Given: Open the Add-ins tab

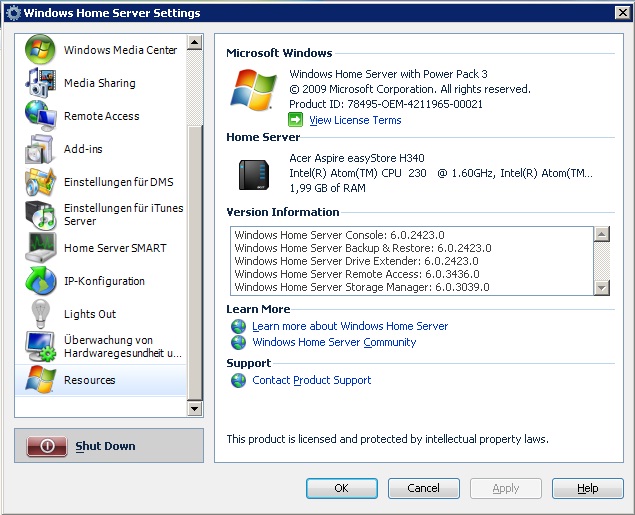Looking at the screenshot, I should [101, 149].
